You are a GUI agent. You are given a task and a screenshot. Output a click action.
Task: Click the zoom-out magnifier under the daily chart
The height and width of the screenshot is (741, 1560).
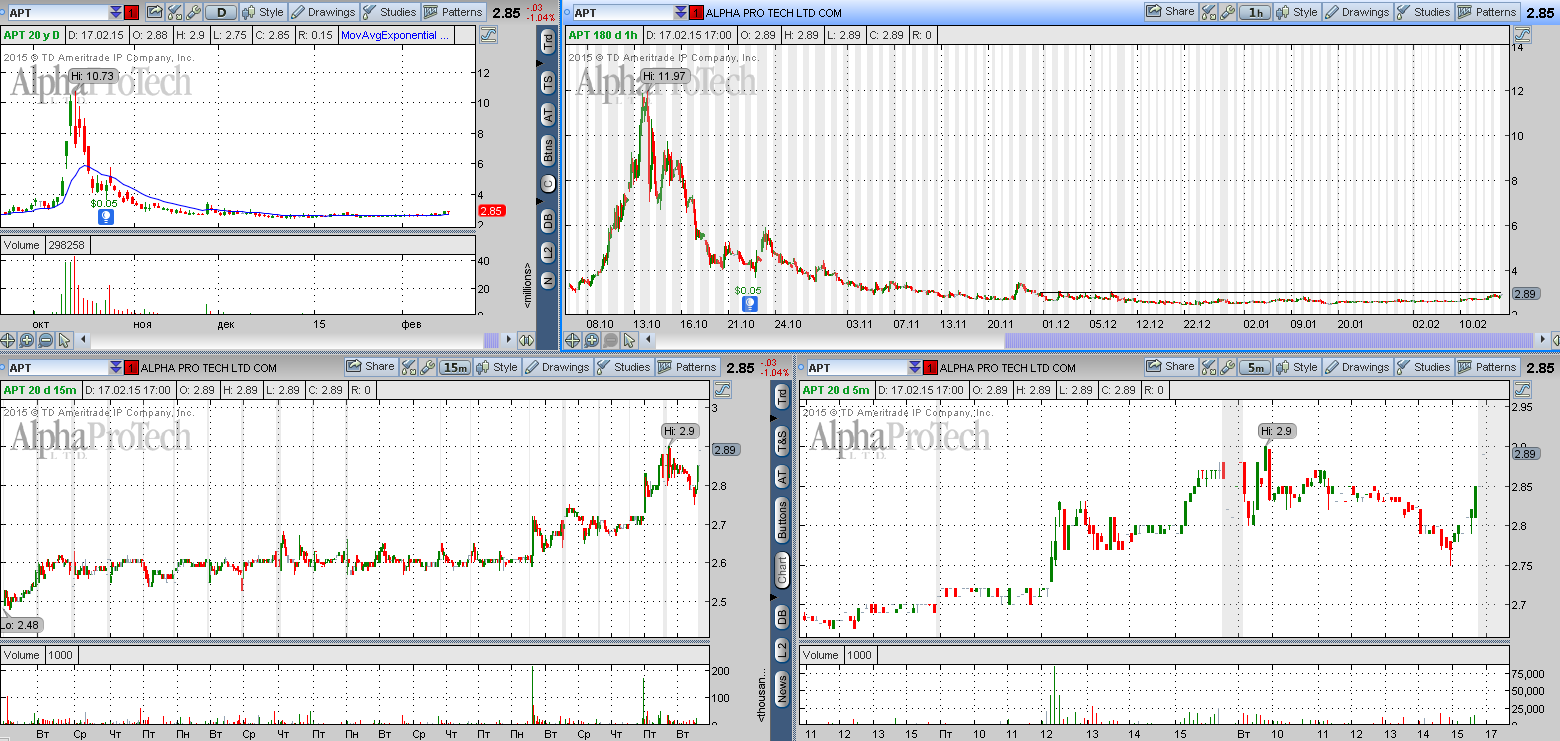click(x=46, y=340)
